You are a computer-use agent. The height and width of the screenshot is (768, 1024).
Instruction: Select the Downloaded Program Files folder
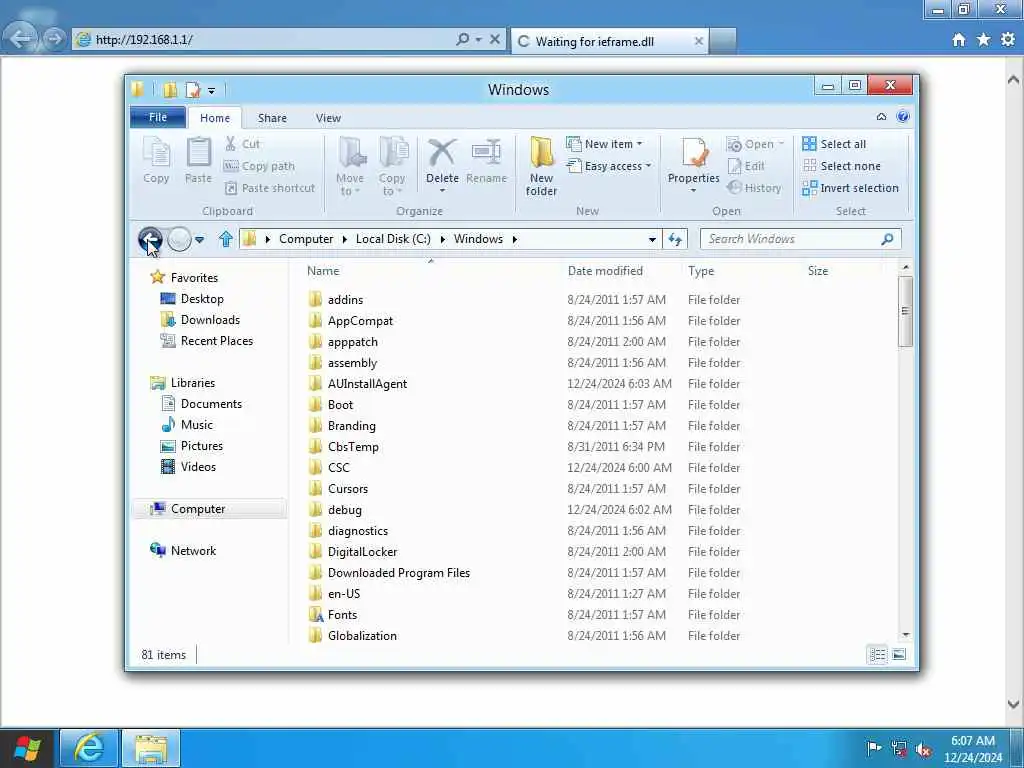(398, 573)
